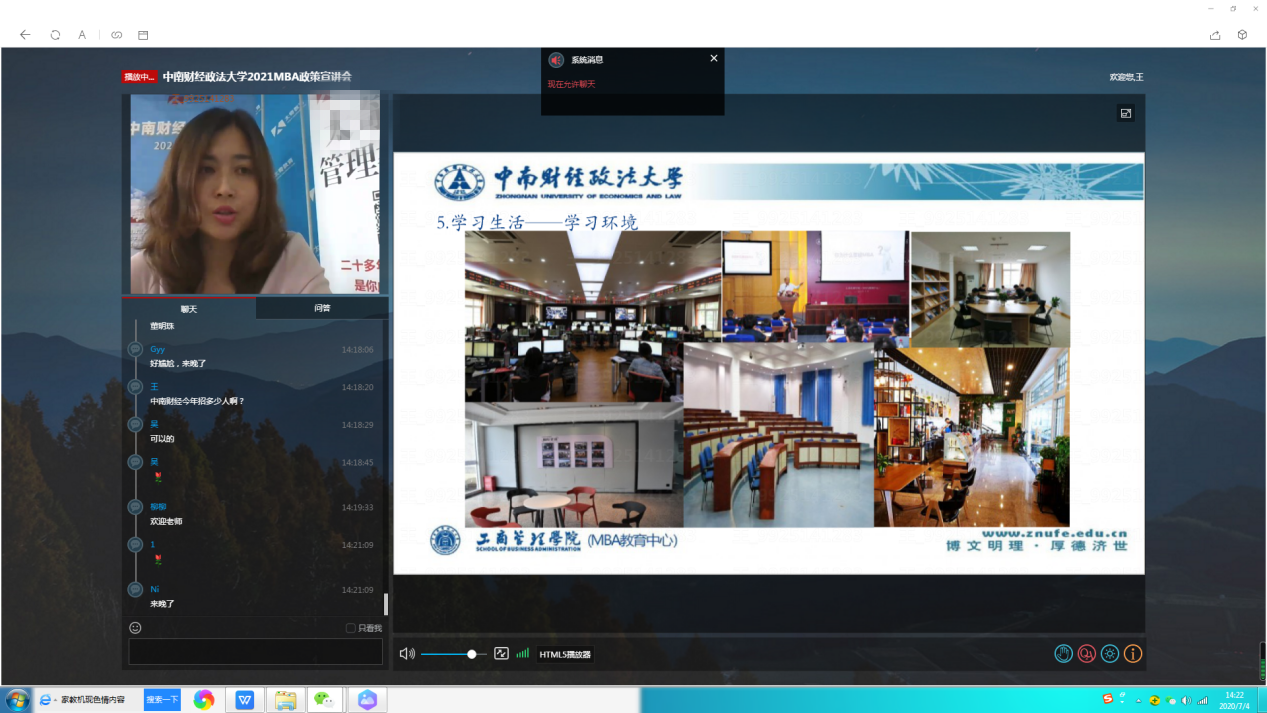Enable the 只看我 checkbox
Viewport: 1267px width, 713px height.
click(x=351, y=628)
